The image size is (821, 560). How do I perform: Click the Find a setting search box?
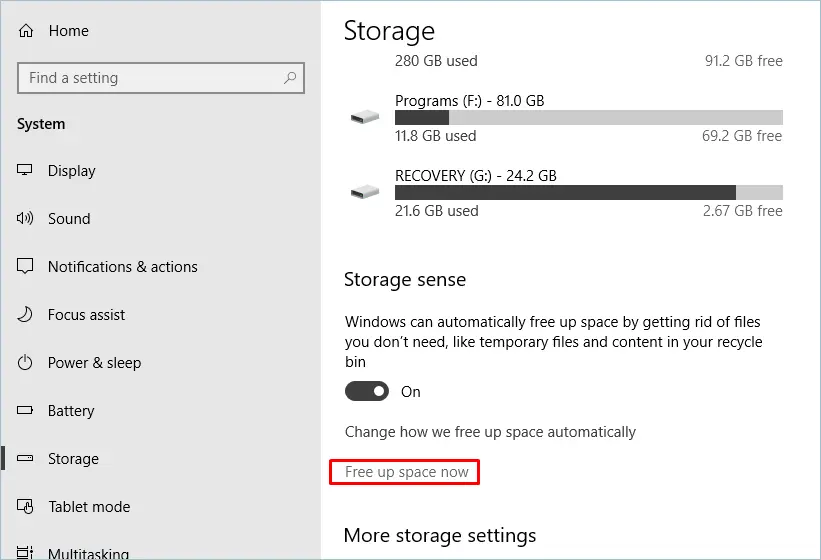[x=150, y=78]
